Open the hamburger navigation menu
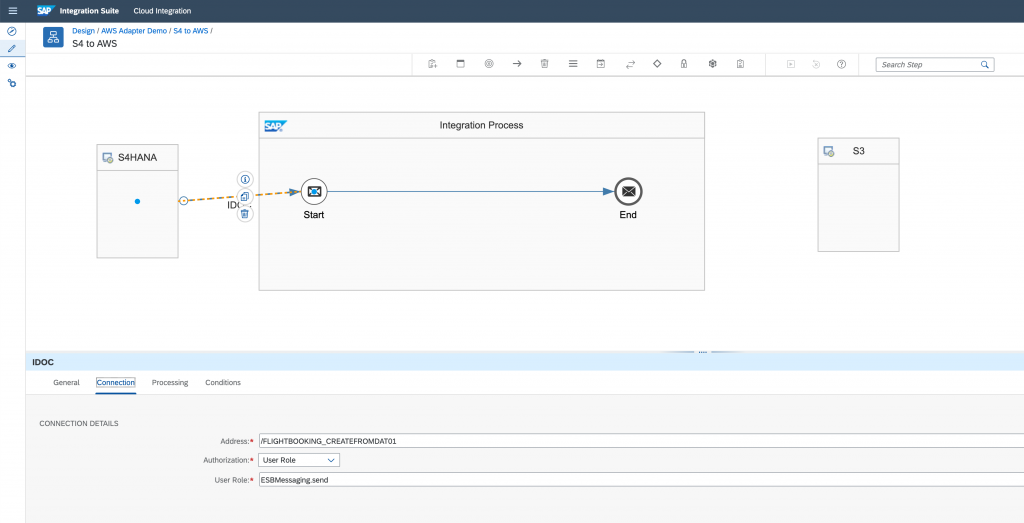The width and height of the screenshot is (1024, 523). click(12, 11)
